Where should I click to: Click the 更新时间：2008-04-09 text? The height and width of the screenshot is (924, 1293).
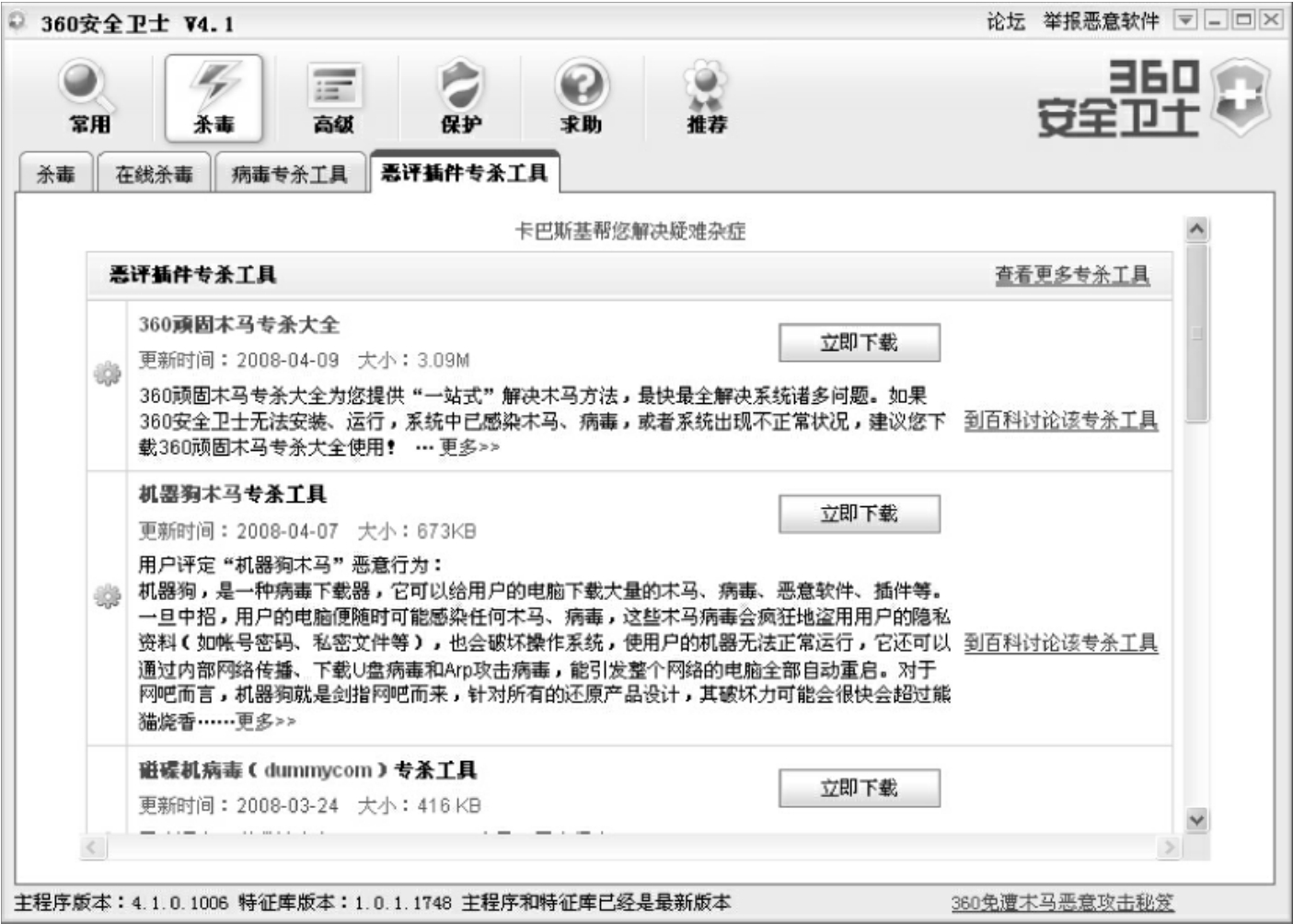(239, 360)
